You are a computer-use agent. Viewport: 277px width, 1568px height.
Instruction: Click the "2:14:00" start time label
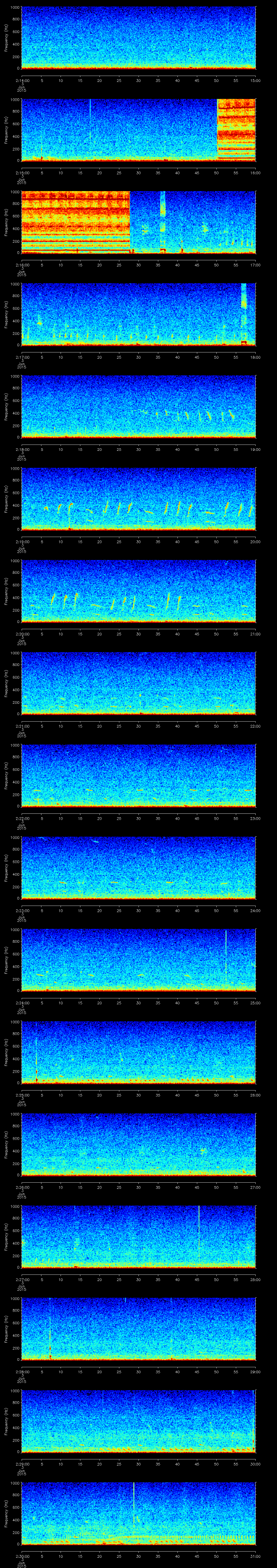point(22,80)
